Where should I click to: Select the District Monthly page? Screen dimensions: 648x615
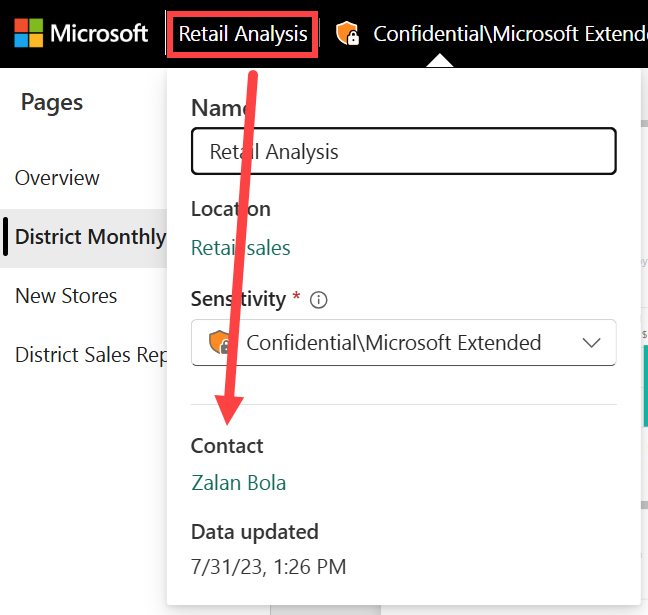(90, 237)
